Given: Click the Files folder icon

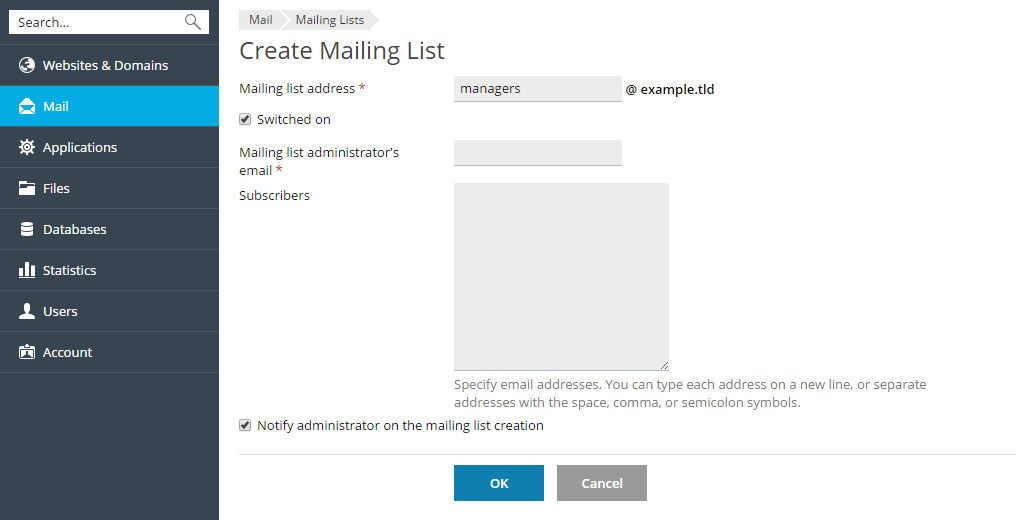Looking at the screenshot, I should (27, 188).
